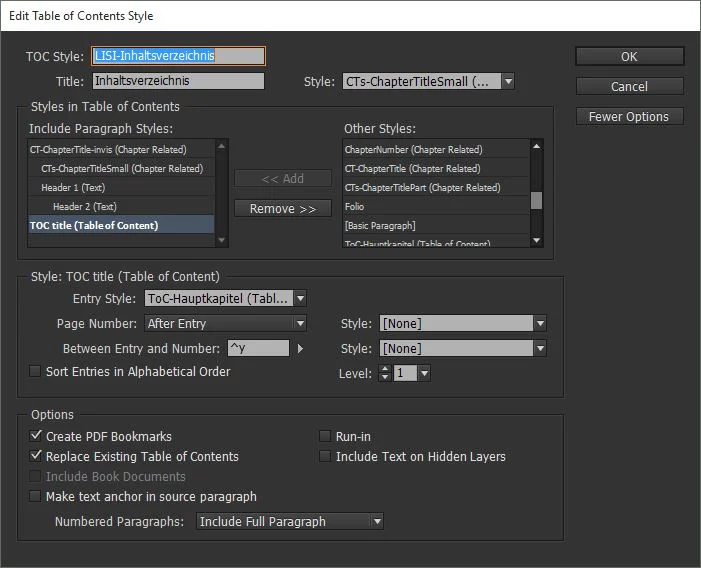701x568 pixels.
Task: Select Folio in Other Styles
Action: point(436,206)
